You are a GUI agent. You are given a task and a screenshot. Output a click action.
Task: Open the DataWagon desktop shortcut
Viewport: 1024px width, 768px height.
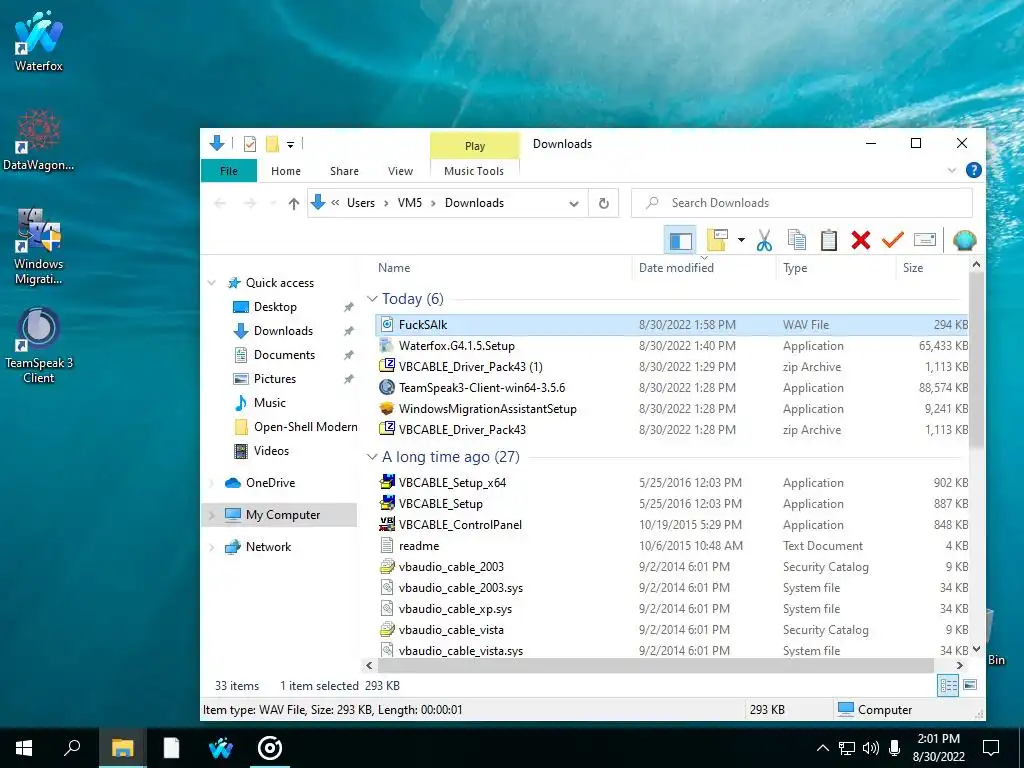39,140
